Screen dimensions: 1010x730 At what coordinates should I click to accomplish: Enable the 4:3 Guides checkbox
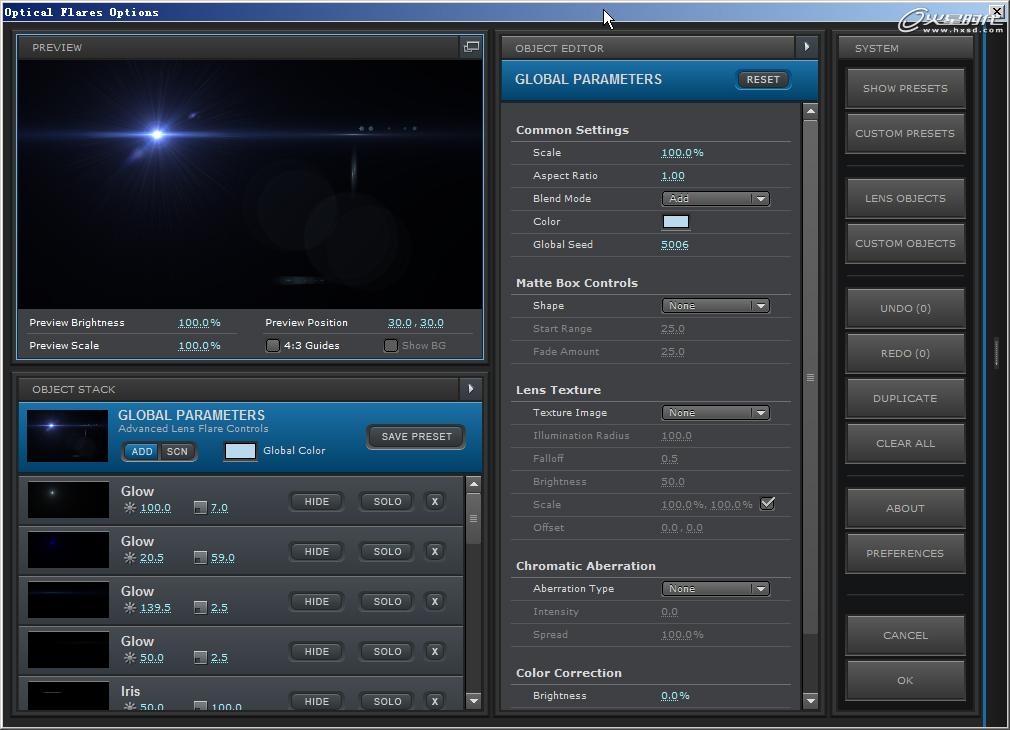[x=273, y=345]
